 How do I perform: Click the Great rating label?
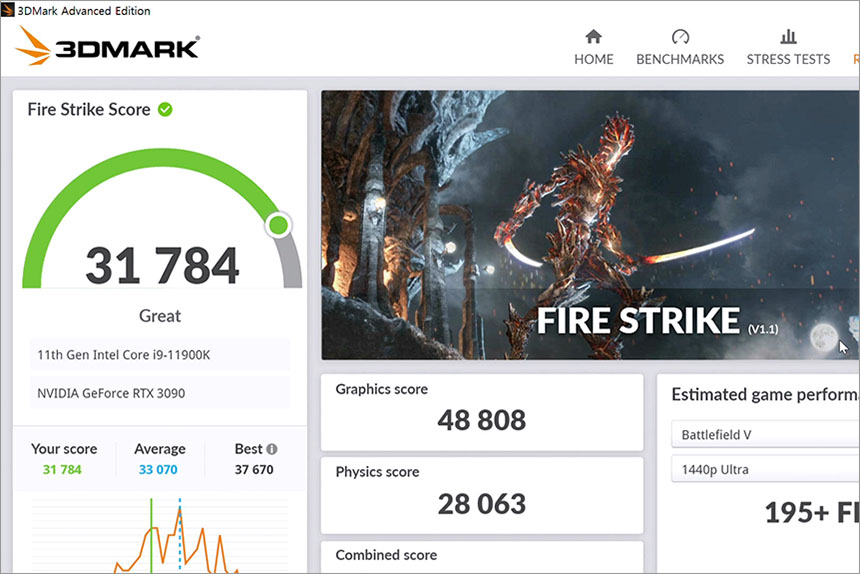160,316
